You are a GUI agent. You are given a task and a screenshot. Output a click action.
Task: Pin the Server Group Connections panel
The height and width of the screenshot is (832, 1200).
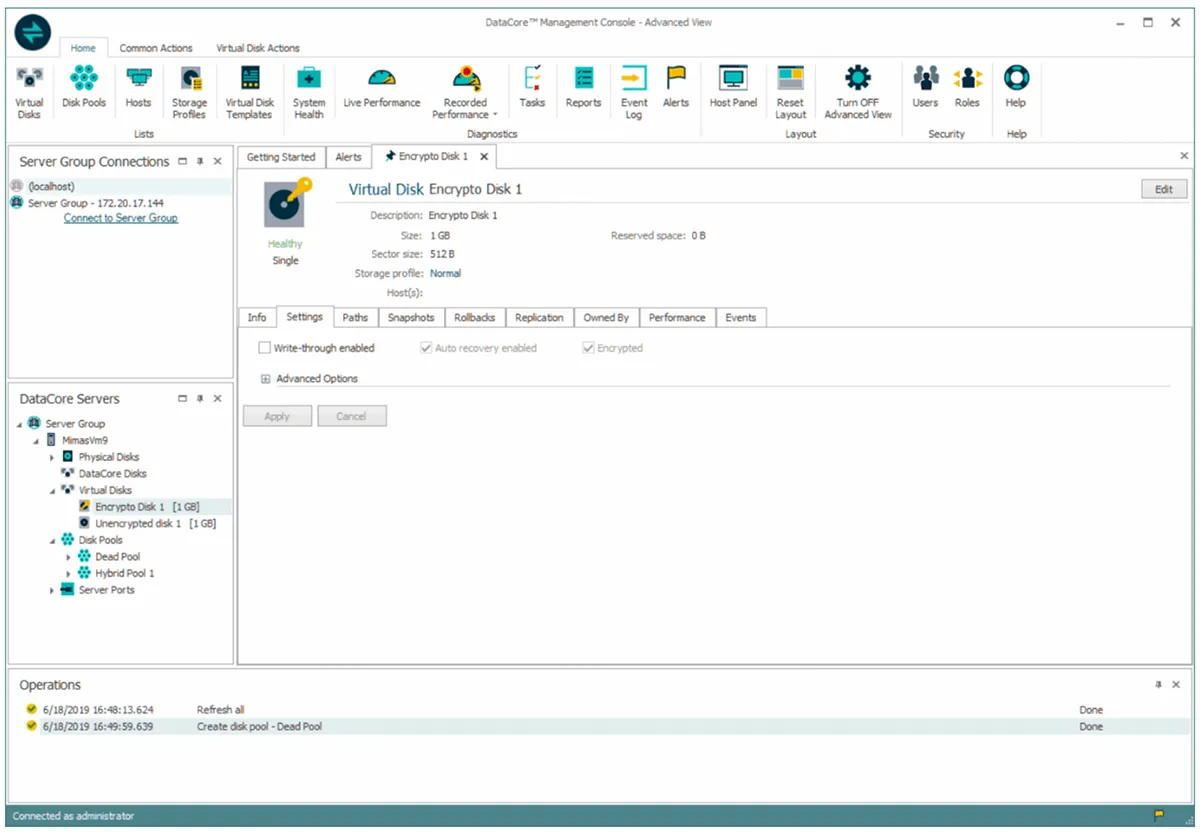point(200,161)
